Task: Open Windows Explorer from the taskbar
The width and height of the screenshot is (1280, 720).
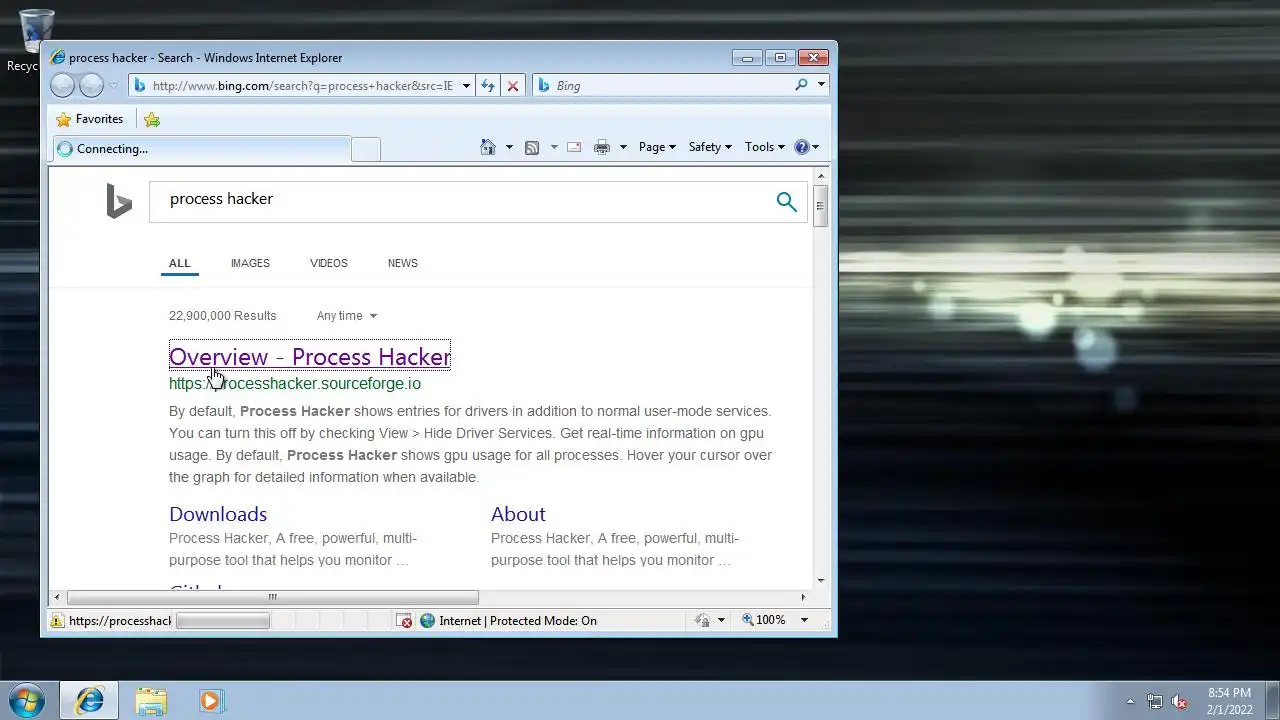Action: (151, 701)
